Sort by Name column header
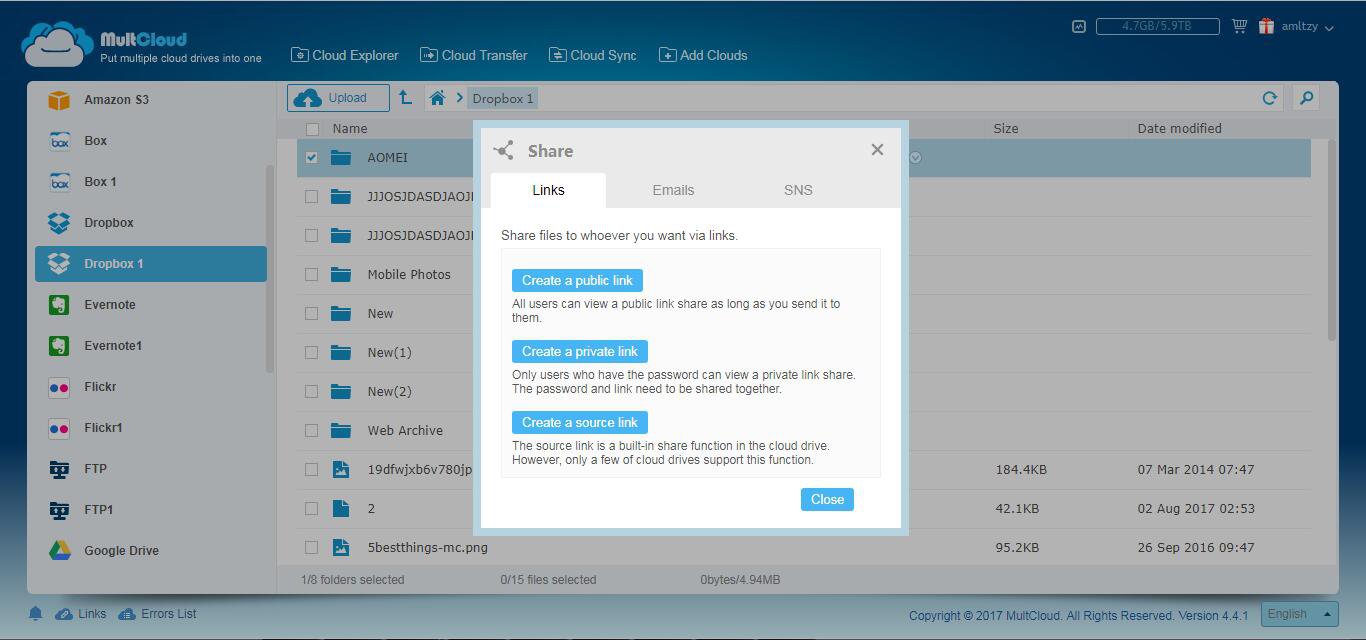 [x=350, y=129]
